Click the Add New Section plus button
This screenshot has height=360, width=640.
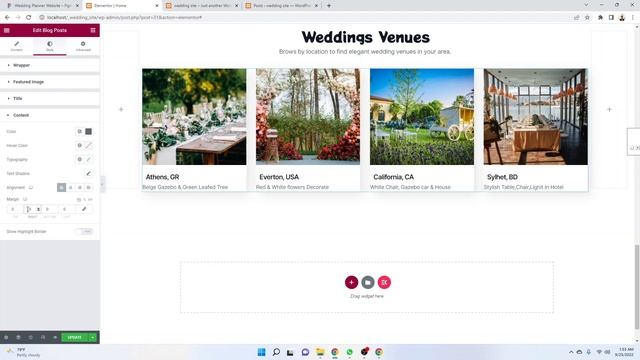coord(351,282)
